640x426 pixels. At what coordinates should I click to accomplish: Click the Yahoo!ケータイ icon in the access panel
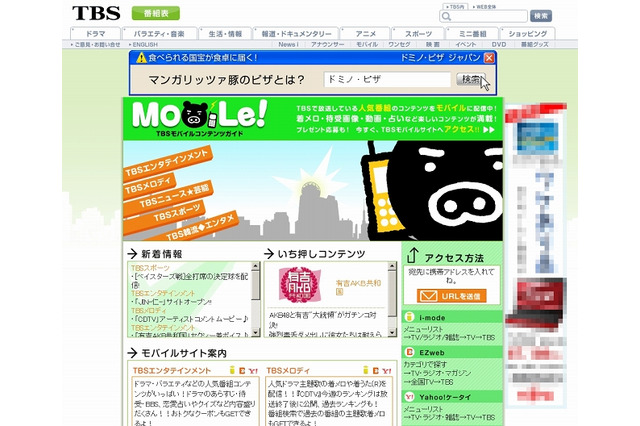pos(409,397)
